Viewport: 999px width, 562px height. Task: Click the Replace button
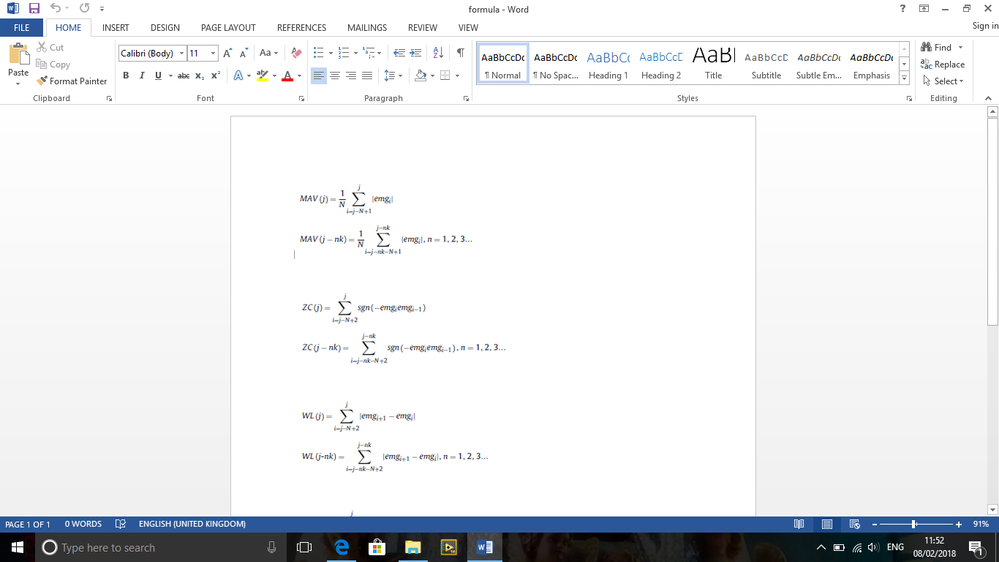click(942, 64)
